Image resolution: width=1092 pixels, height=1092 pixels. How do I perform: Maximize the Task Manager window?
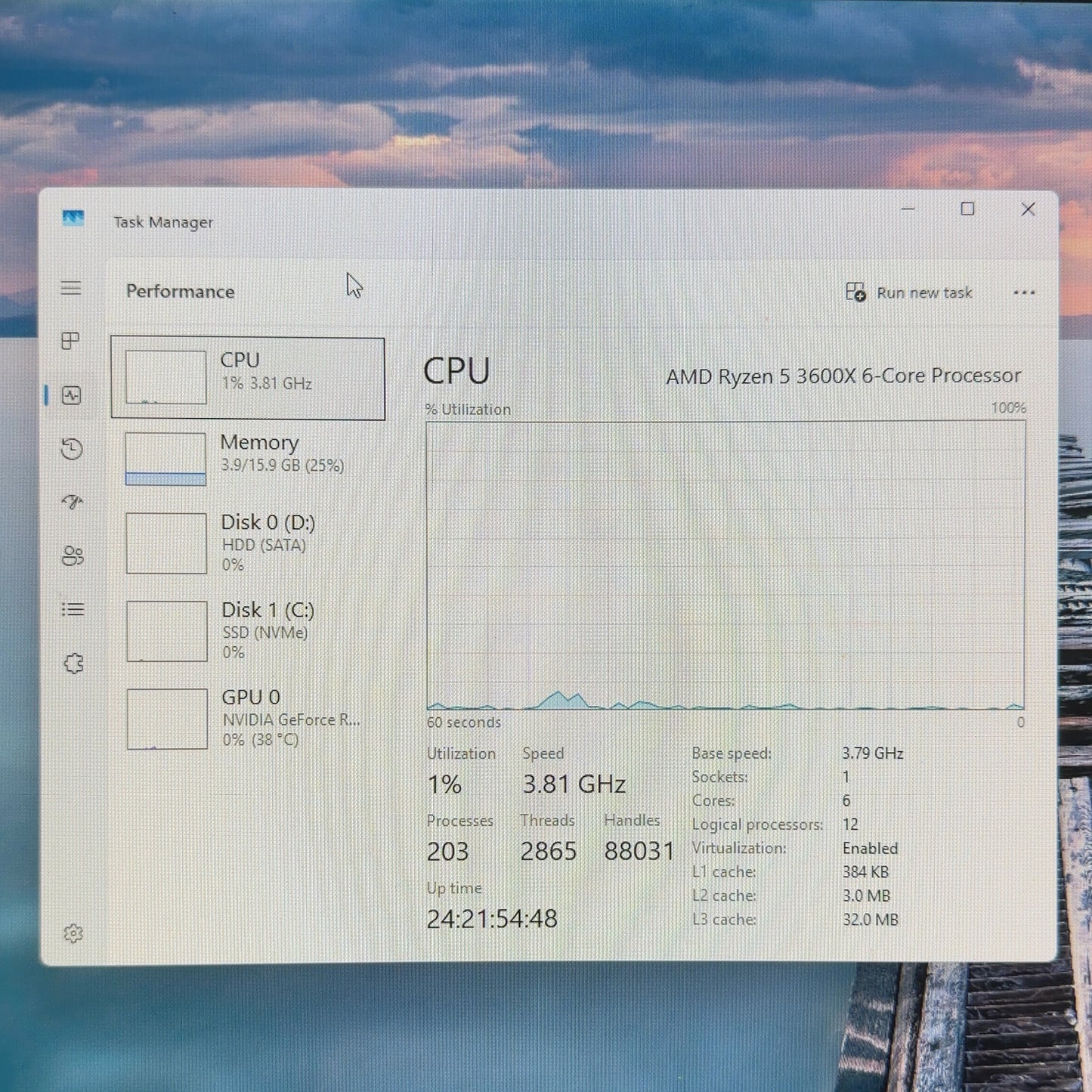967,209
